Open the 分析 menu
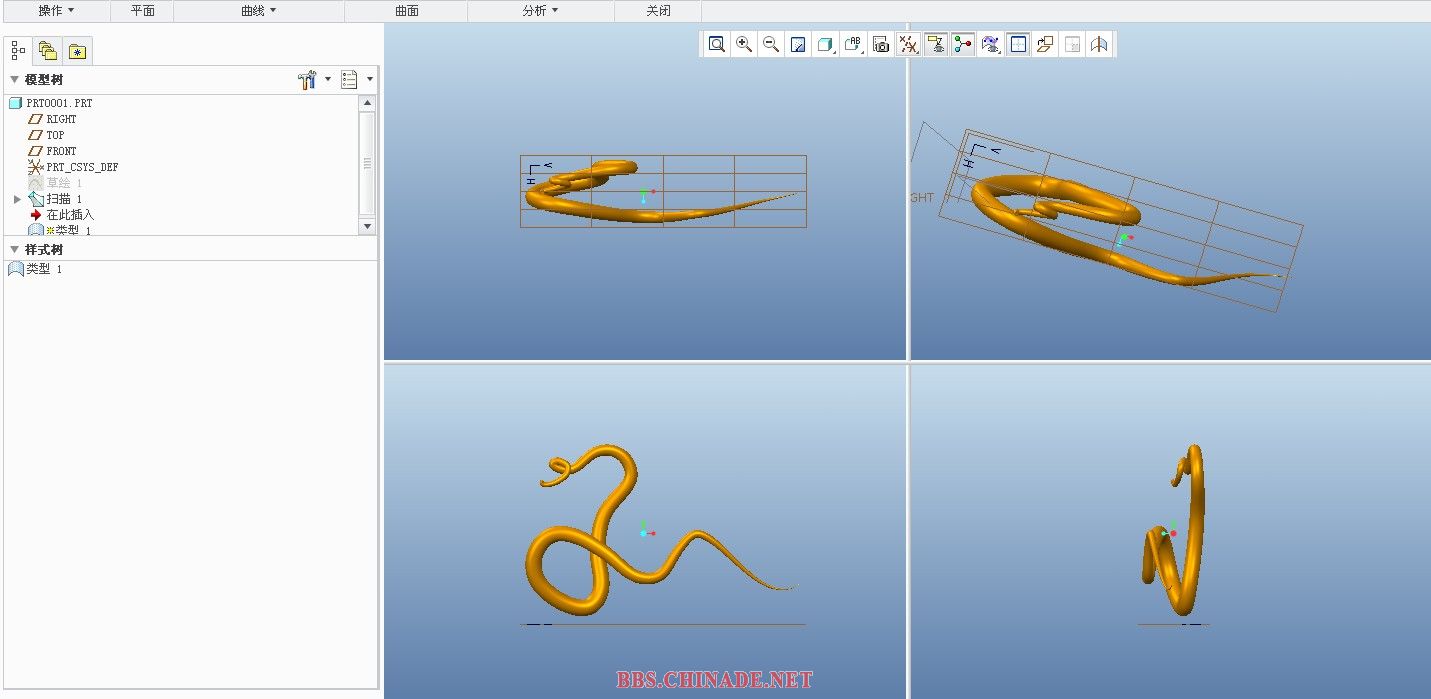Screen dimensions: 1431x699 click(540, 11)
